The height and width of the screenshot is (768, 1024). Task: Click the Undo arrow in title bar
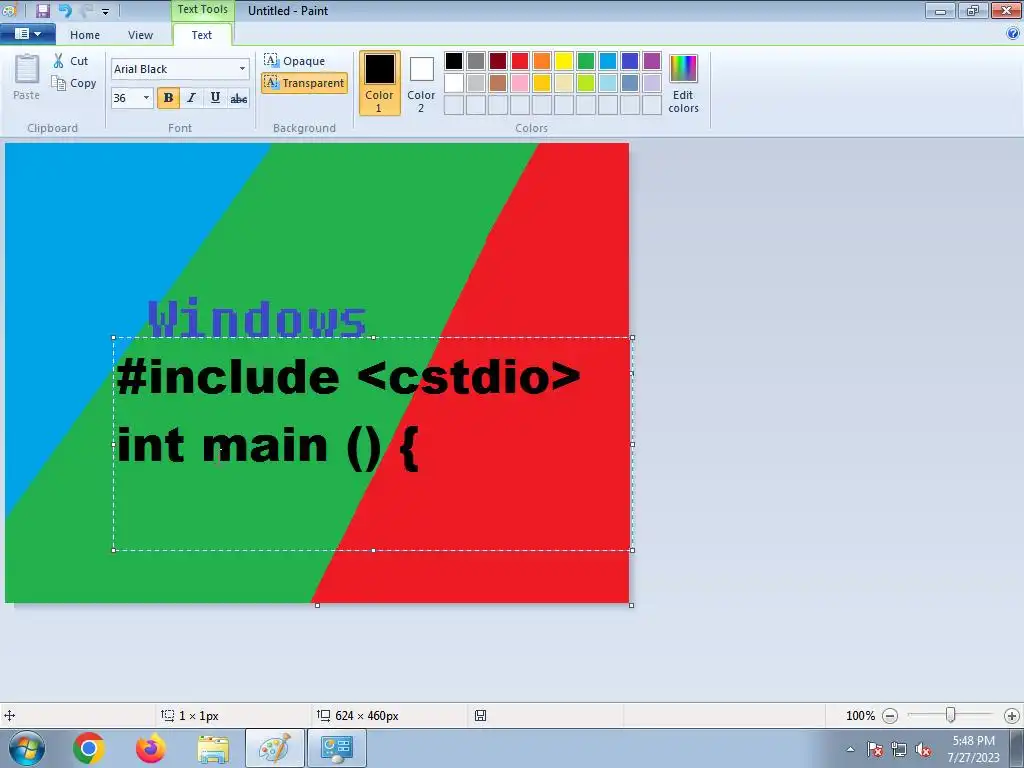65,10
